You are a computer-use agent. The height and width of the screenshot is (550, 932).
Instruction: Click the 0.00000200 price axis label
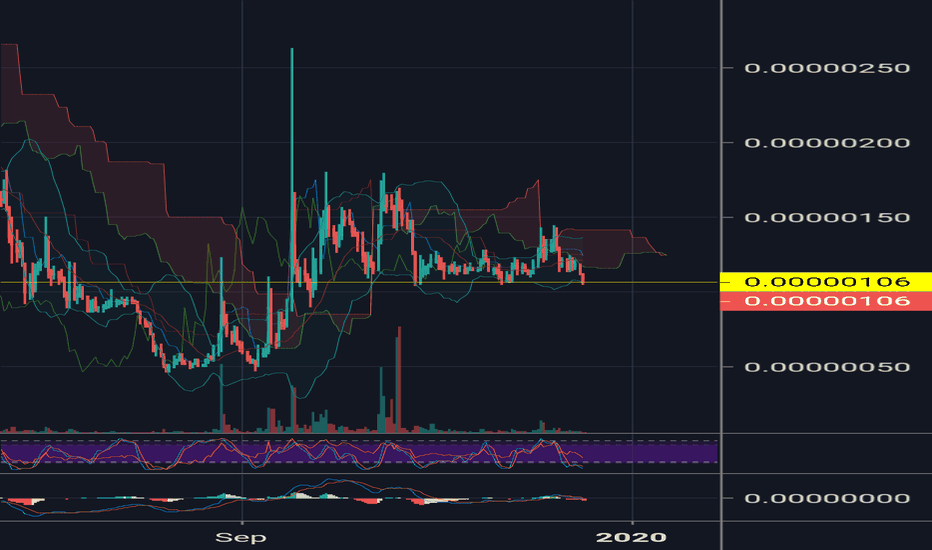point(827,143)
